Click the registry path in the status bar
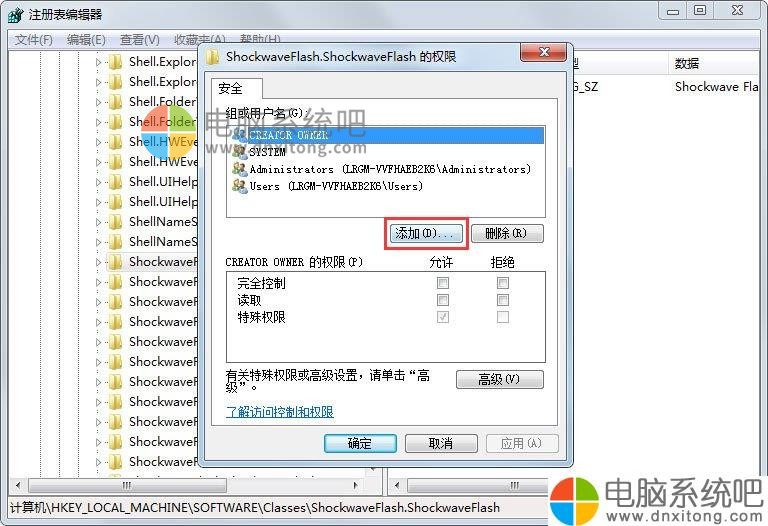 (x=255, y=508)
